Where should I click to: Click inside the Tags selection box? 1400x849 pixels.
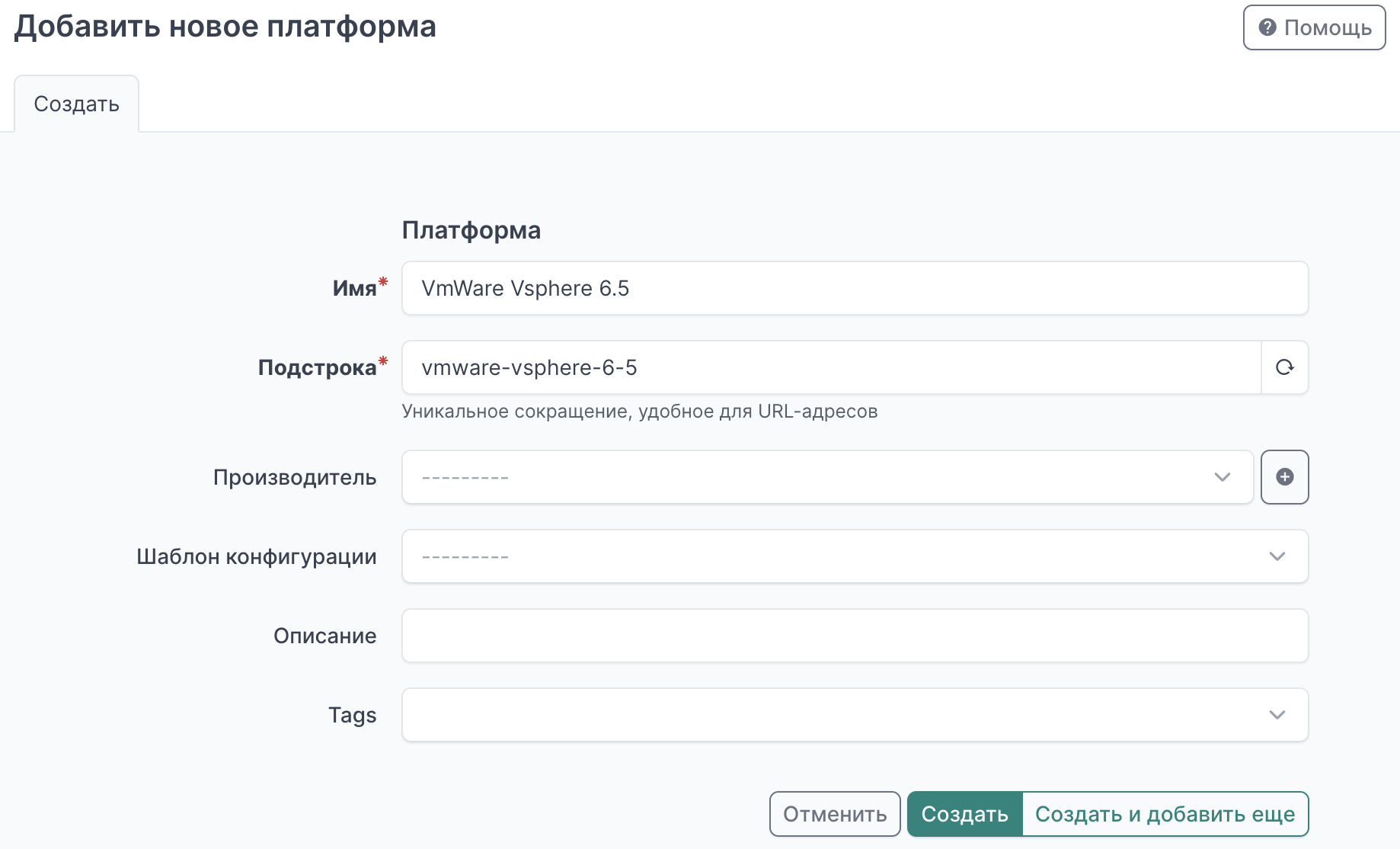830,715
